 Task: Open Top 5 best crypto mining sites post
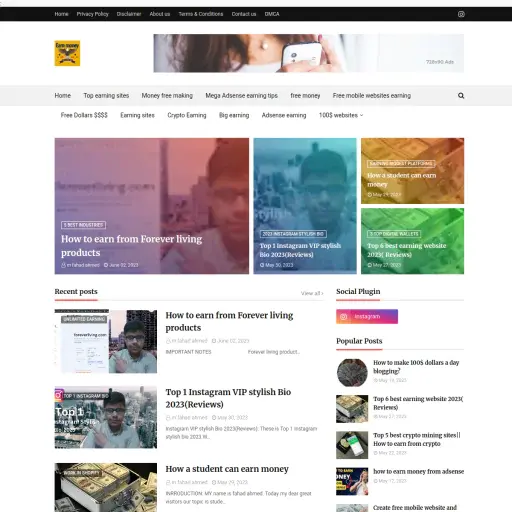tap(417, 439)
